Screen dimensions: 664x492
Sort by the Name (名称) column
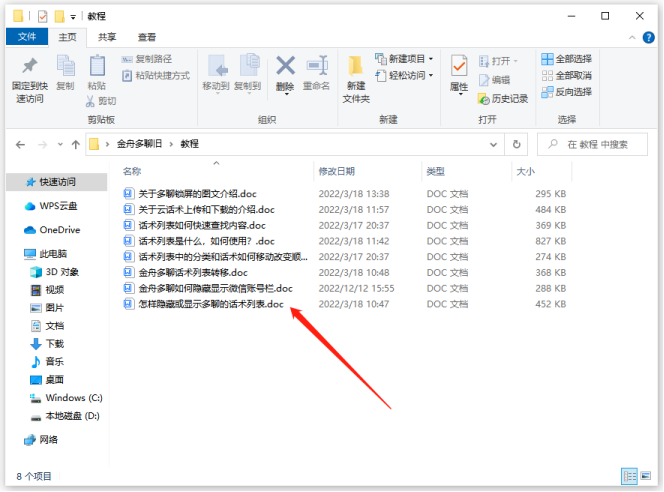[x=132, y=171]
